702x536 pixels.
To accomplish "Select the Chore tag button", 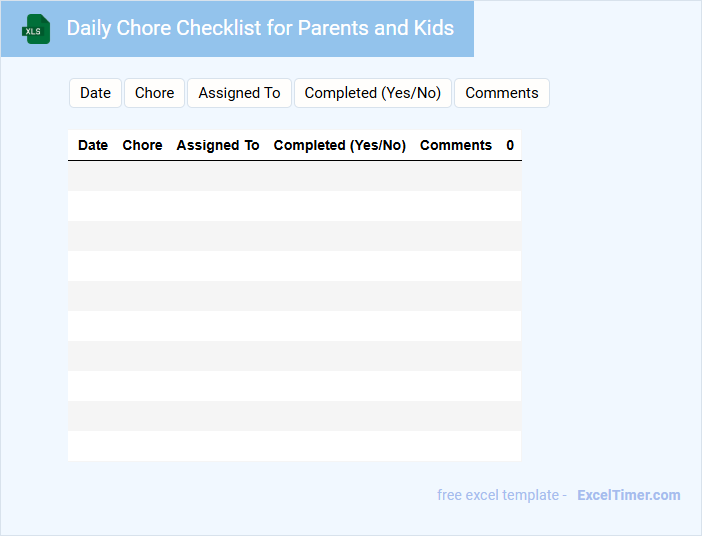I will click(x=154, y=93).
